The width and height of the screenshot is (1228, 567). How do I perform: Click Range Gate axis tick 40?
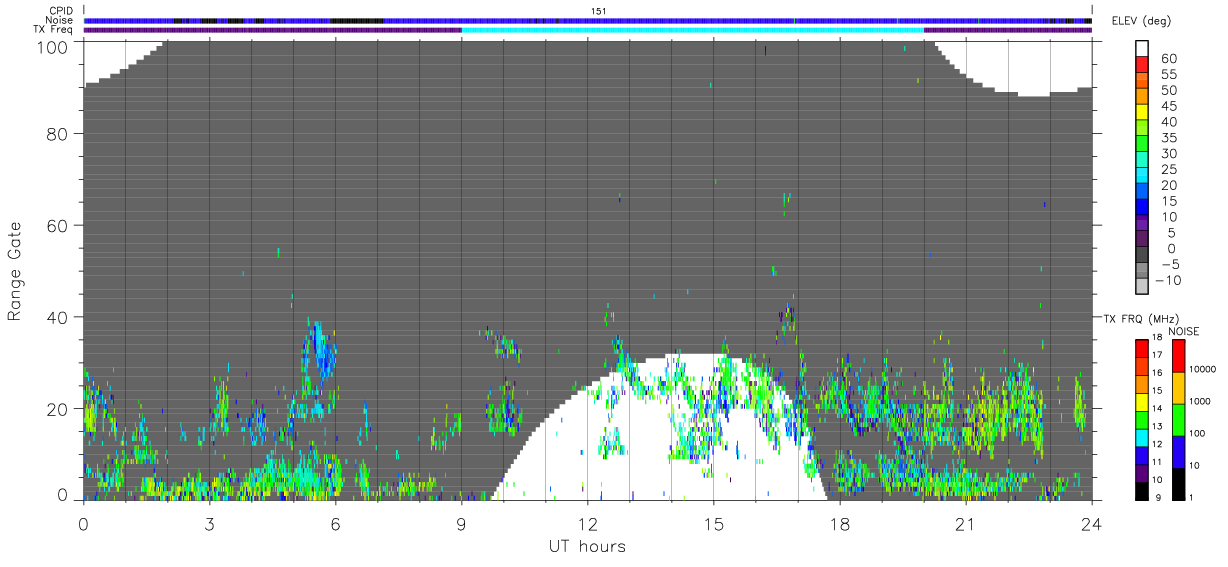point(59,317)
